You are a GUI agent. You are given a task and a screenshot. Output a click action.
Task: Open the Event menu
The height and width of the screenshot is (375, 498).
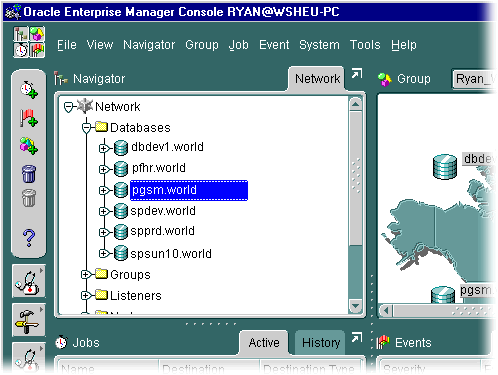pos(274,45)
